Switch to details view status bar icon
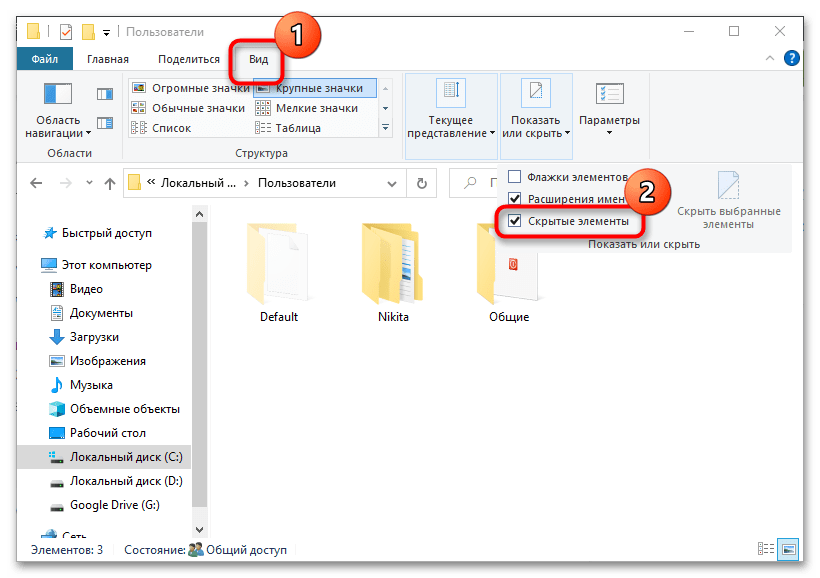Image resolution: width=820 pixels, height=578 pixels. 766,549
